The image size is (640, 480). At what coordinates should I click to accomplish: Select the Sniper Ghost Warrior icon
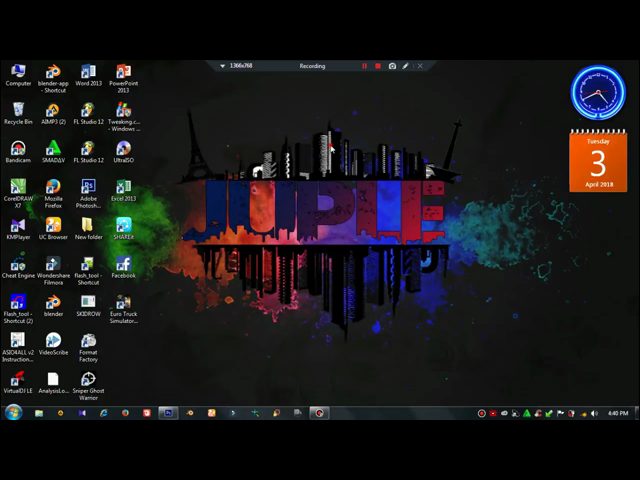point(88,386)
